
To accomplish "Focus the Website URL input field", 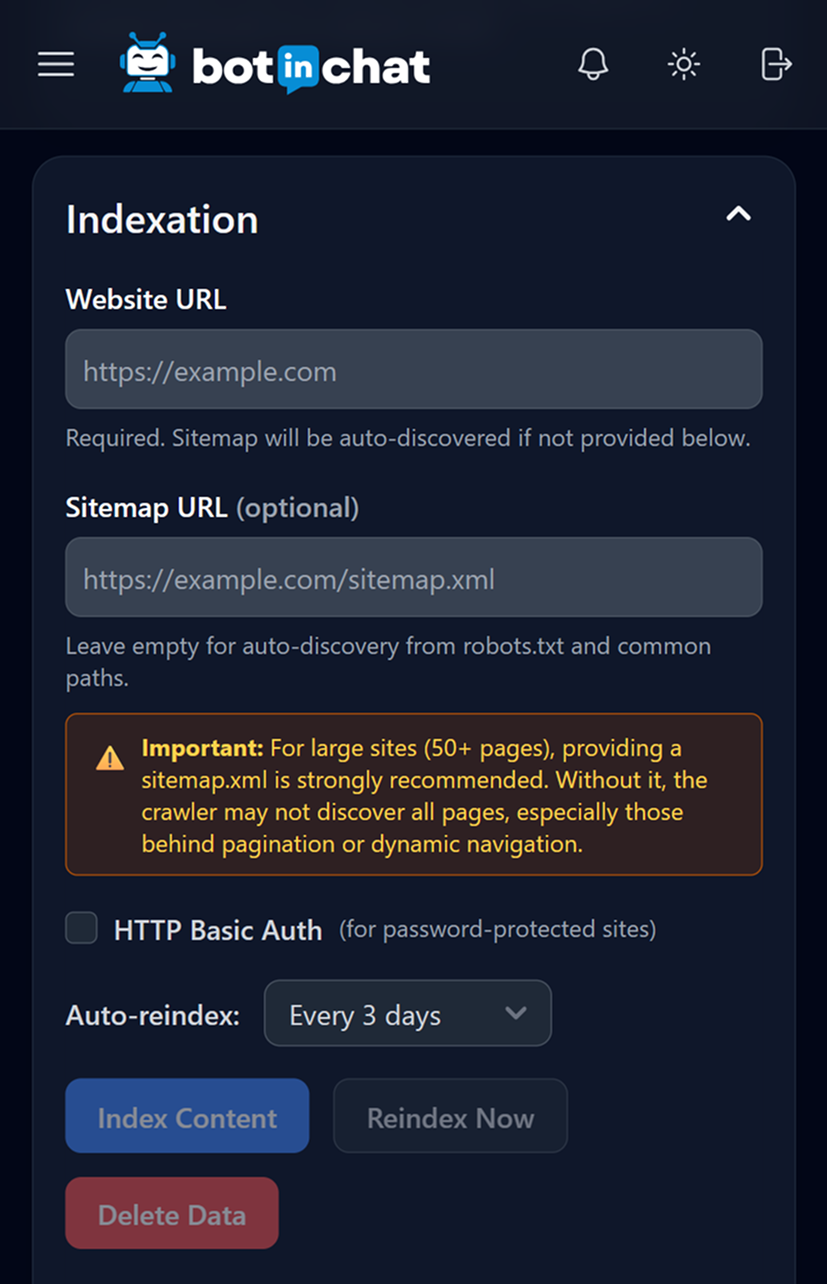I will click(413, 370).
